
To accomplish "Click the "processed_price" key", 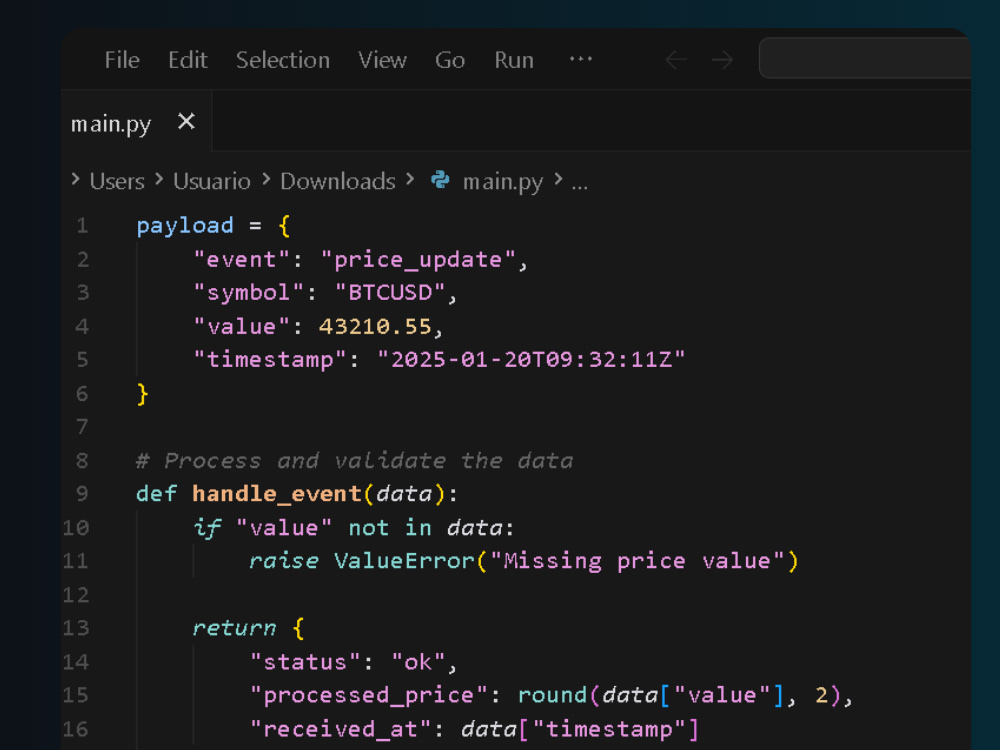I will pos(369,696).
